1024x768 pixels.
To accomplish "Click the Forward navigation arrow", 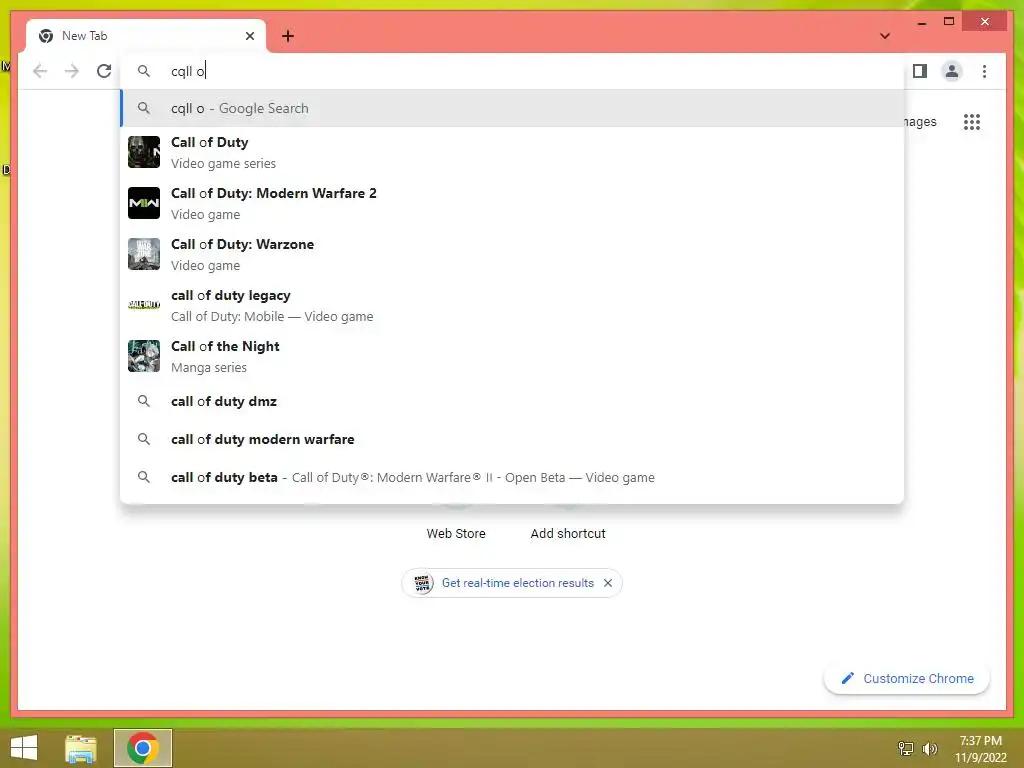I will point(72,71).
